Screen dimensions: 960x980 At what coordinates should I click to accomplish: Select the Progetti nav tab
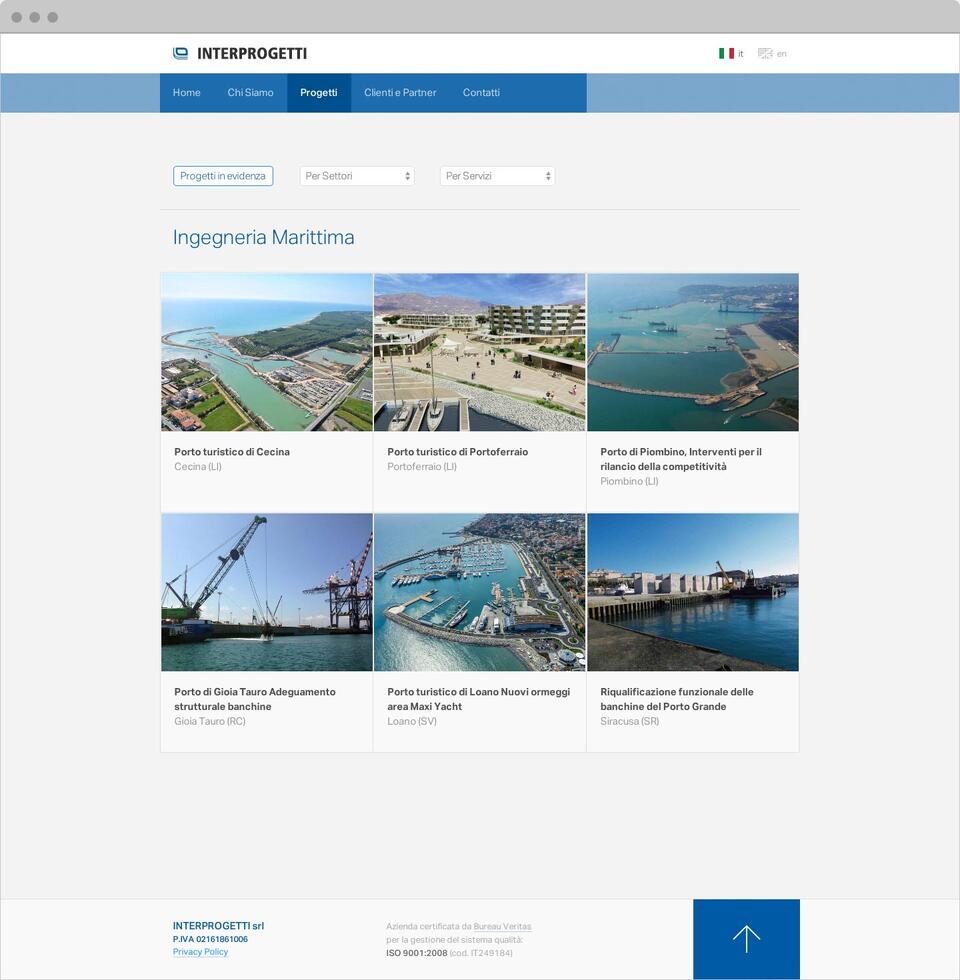pyautogui.click(x=319, y=92)
